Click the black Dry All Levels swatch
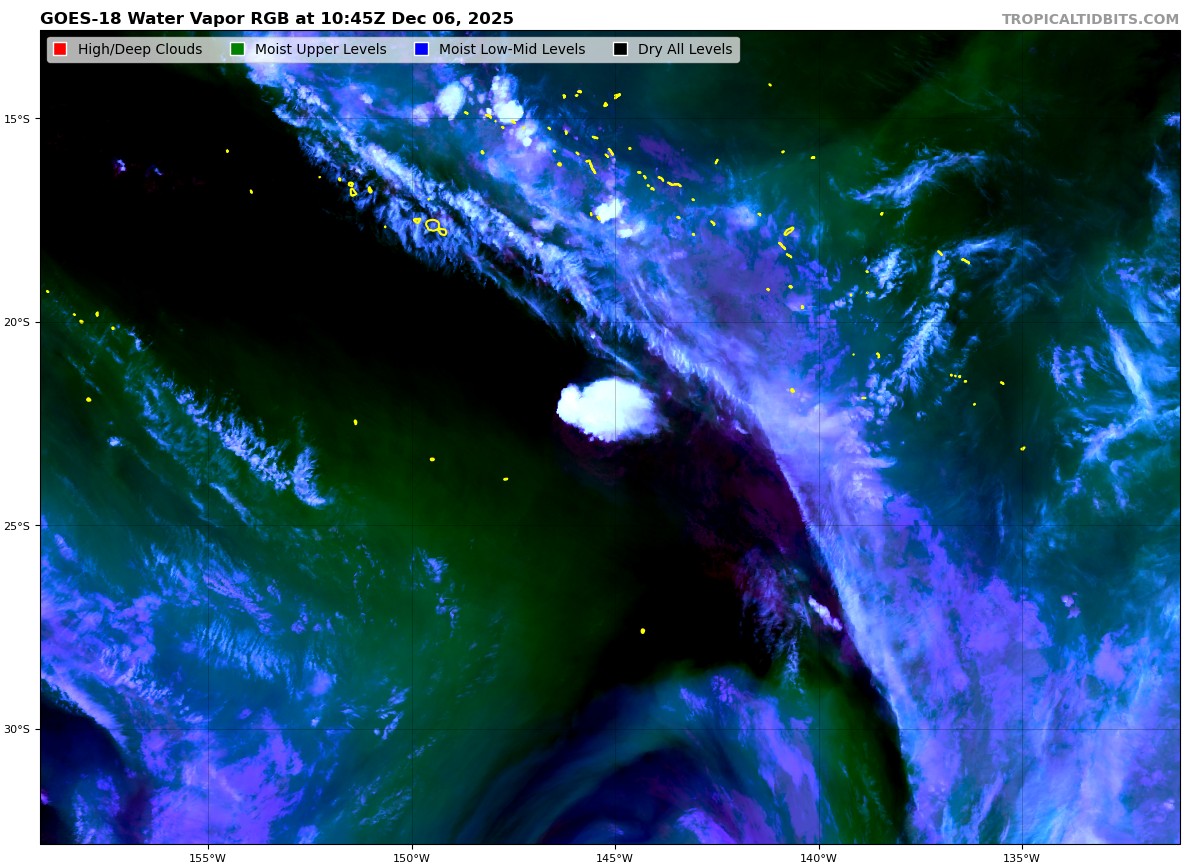Viewport: 1200px width, 867px height. point(620,49)
